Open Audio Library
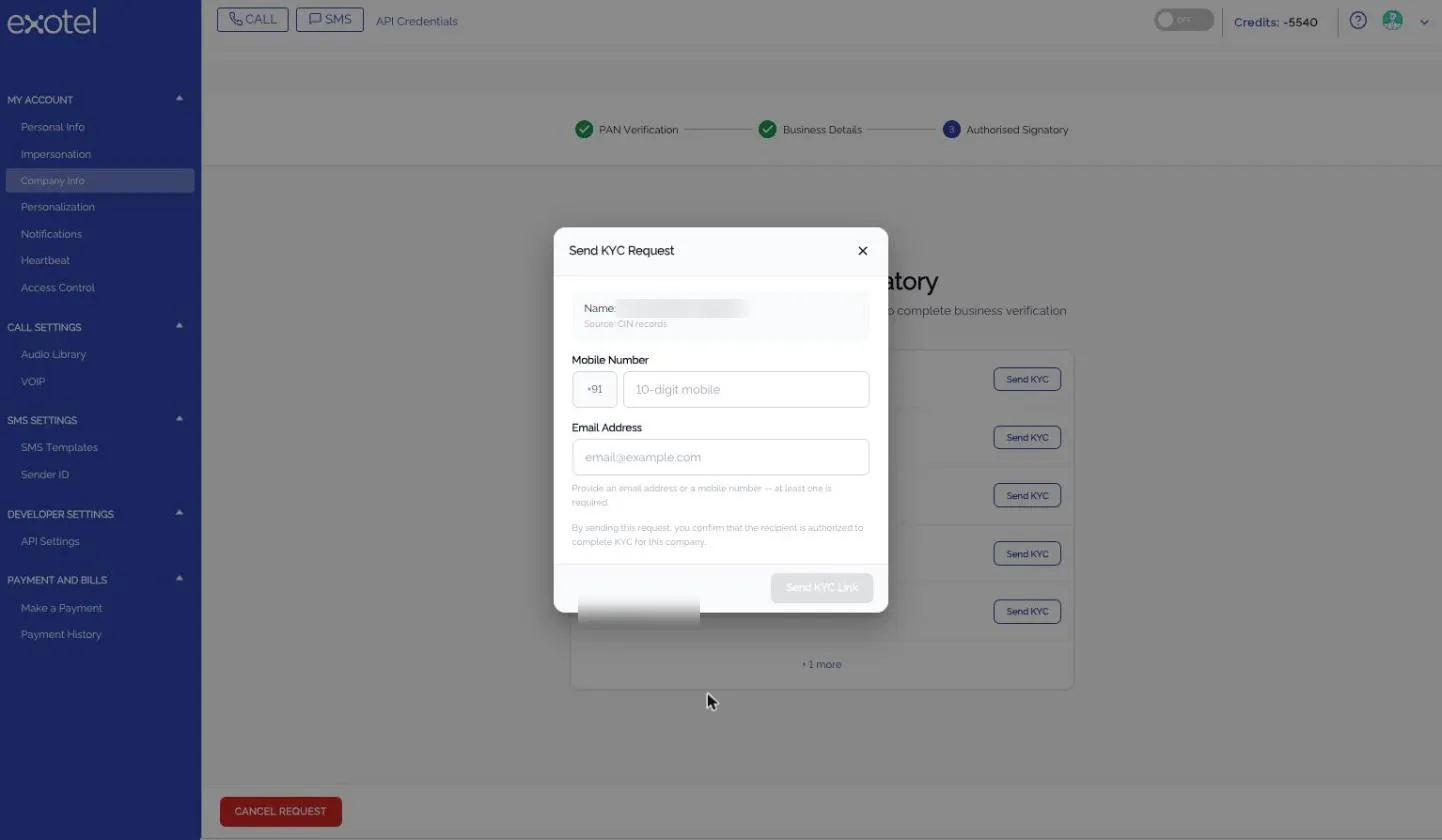The height and width of the screenshot is (840, 1442). (53, 354)
